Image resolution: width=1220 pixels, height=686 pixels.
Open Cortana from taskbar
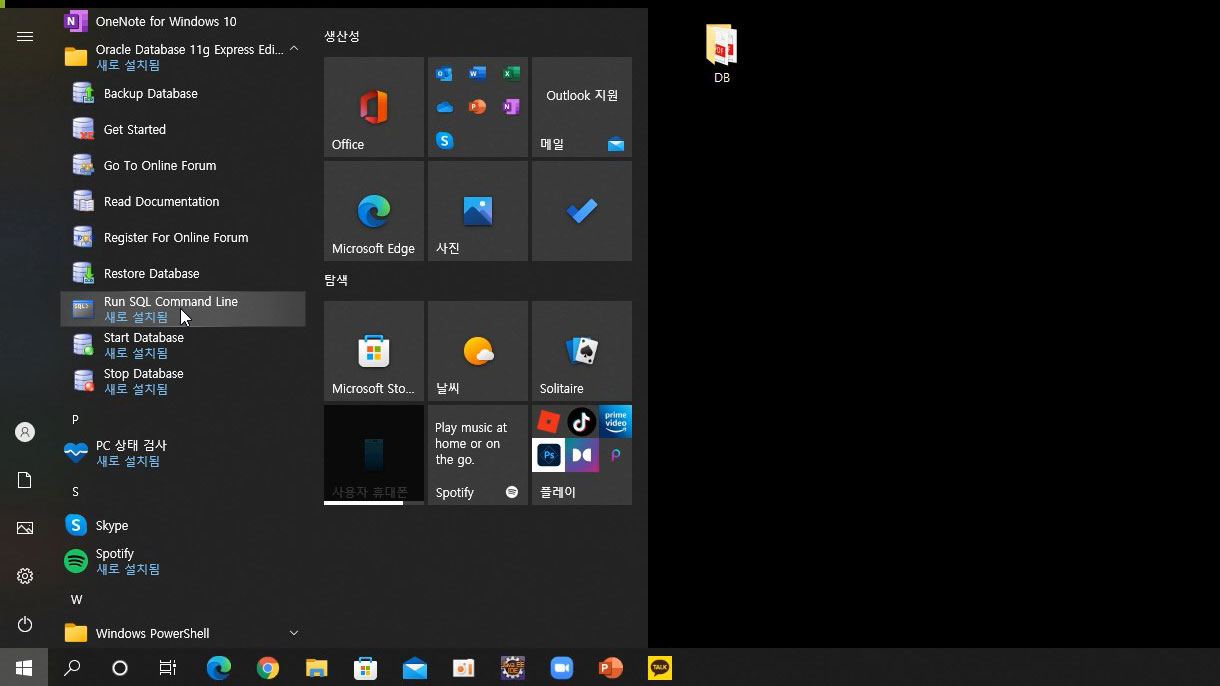(x=120, y=667)
